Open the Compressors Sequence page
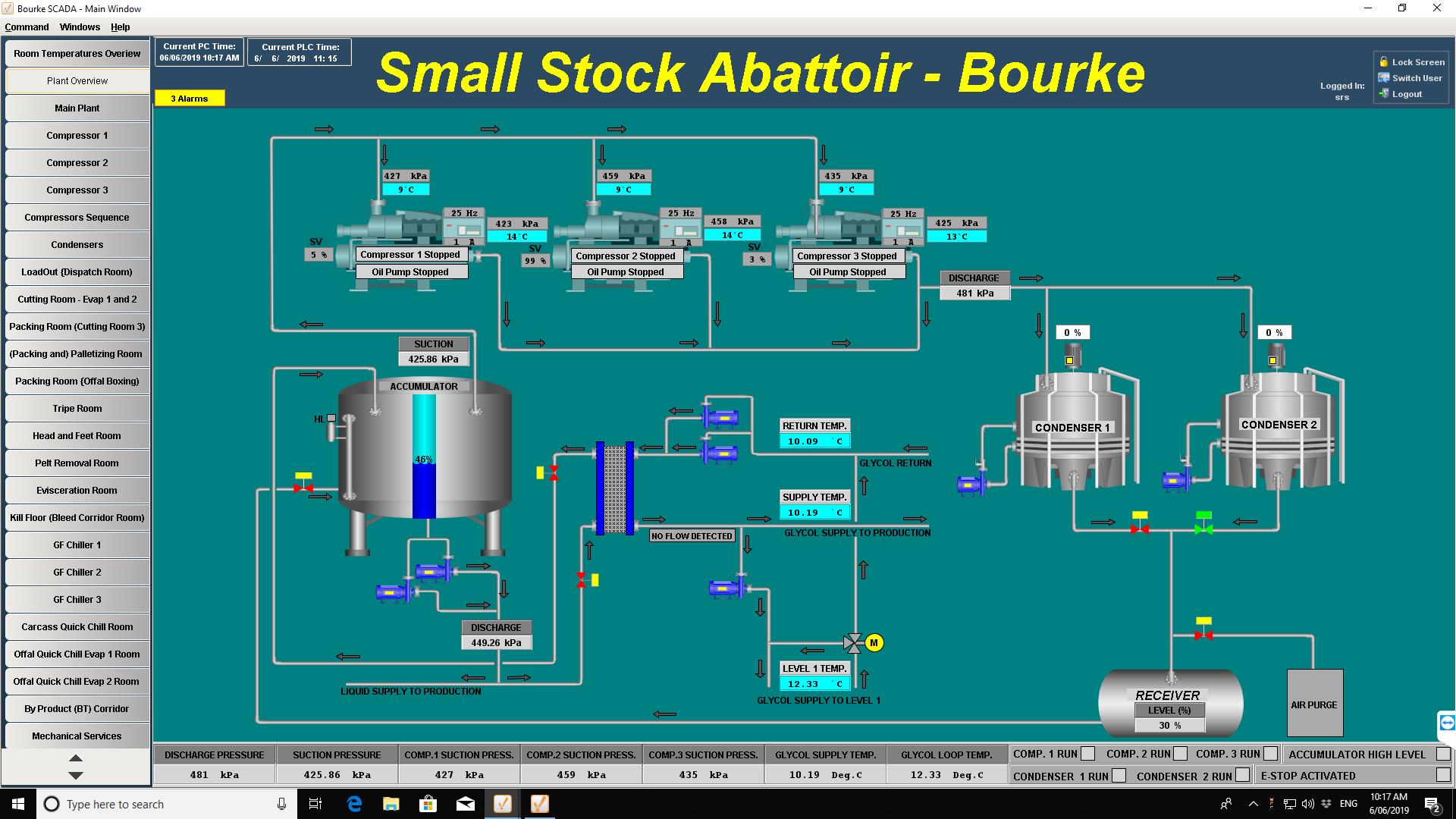This screenshot has width=1456, height=819. (x=77, y=218)
